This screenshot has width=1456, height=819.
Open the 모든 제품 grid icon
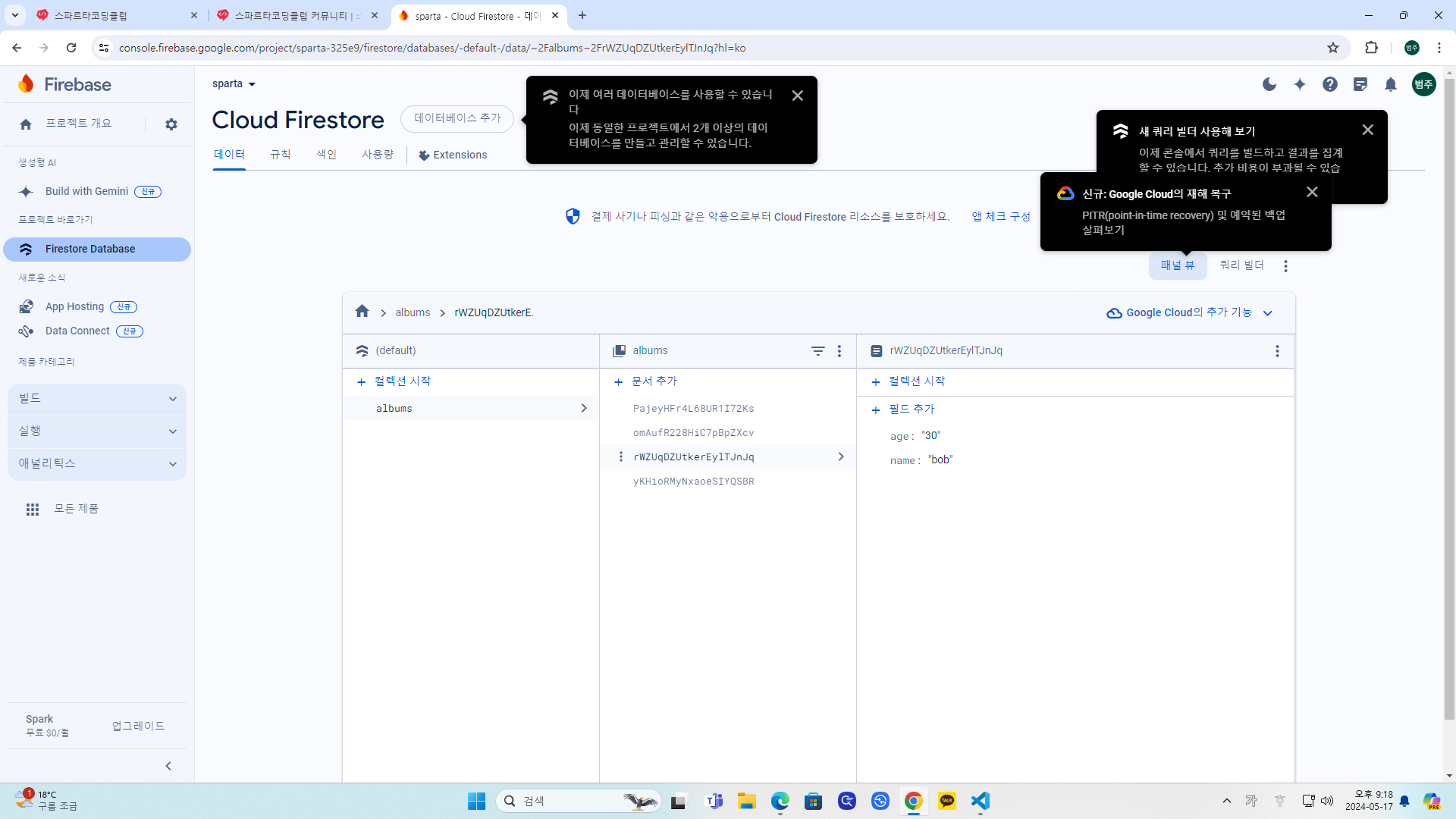point(33,510)
